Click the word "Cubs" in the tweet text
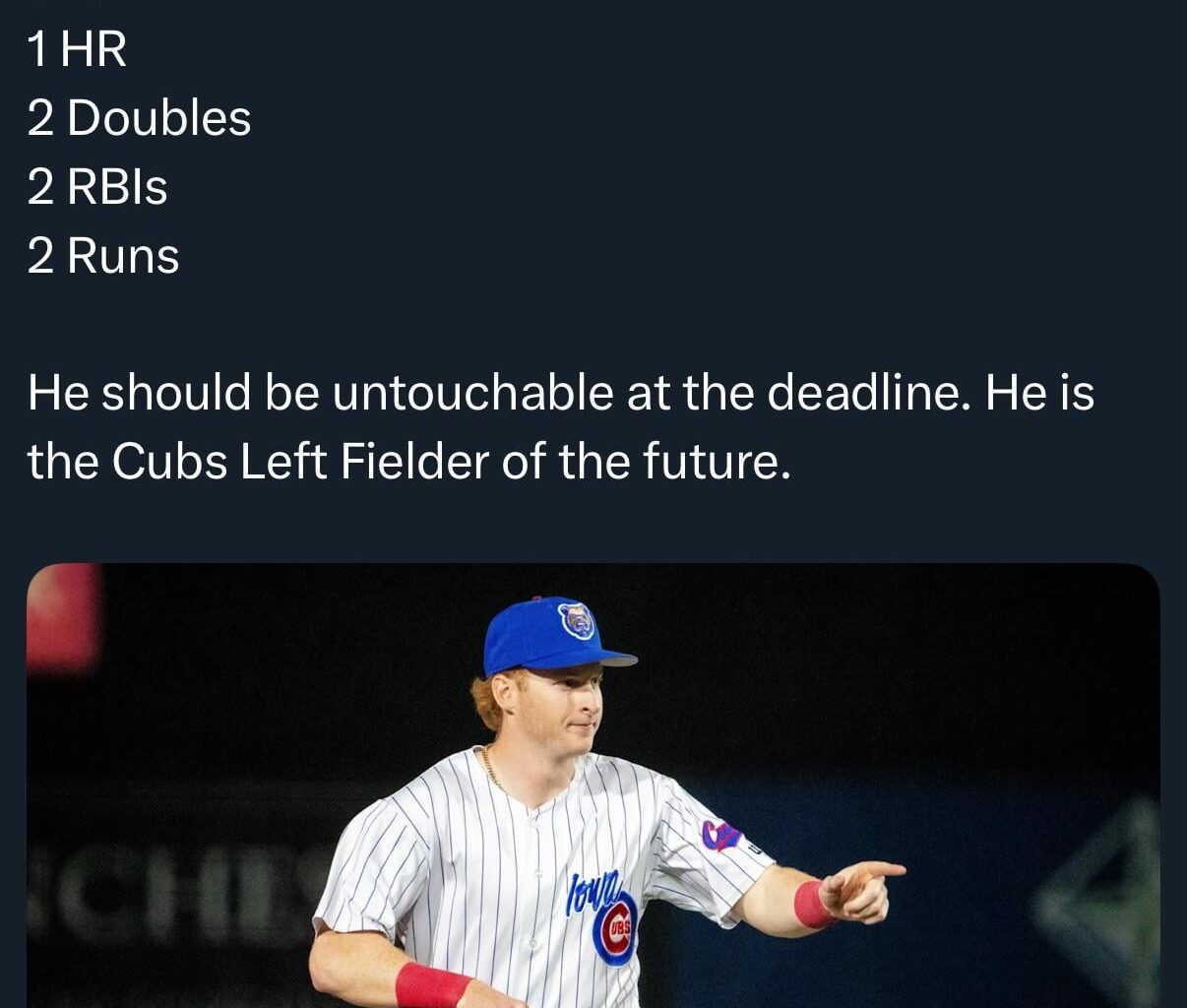 point(169,461)
